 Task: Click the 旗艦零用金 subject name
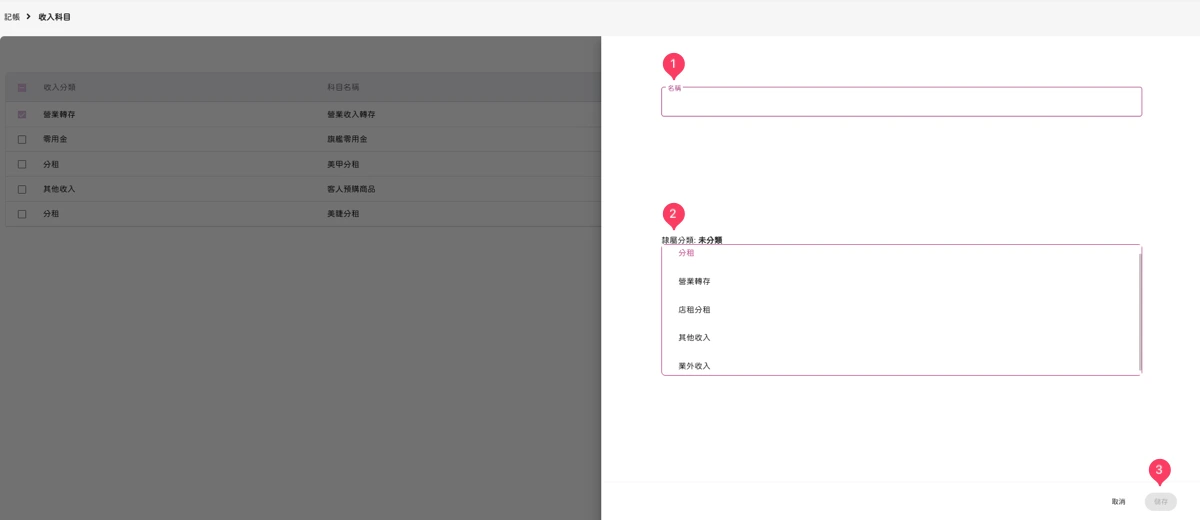[x=347, y=140]
